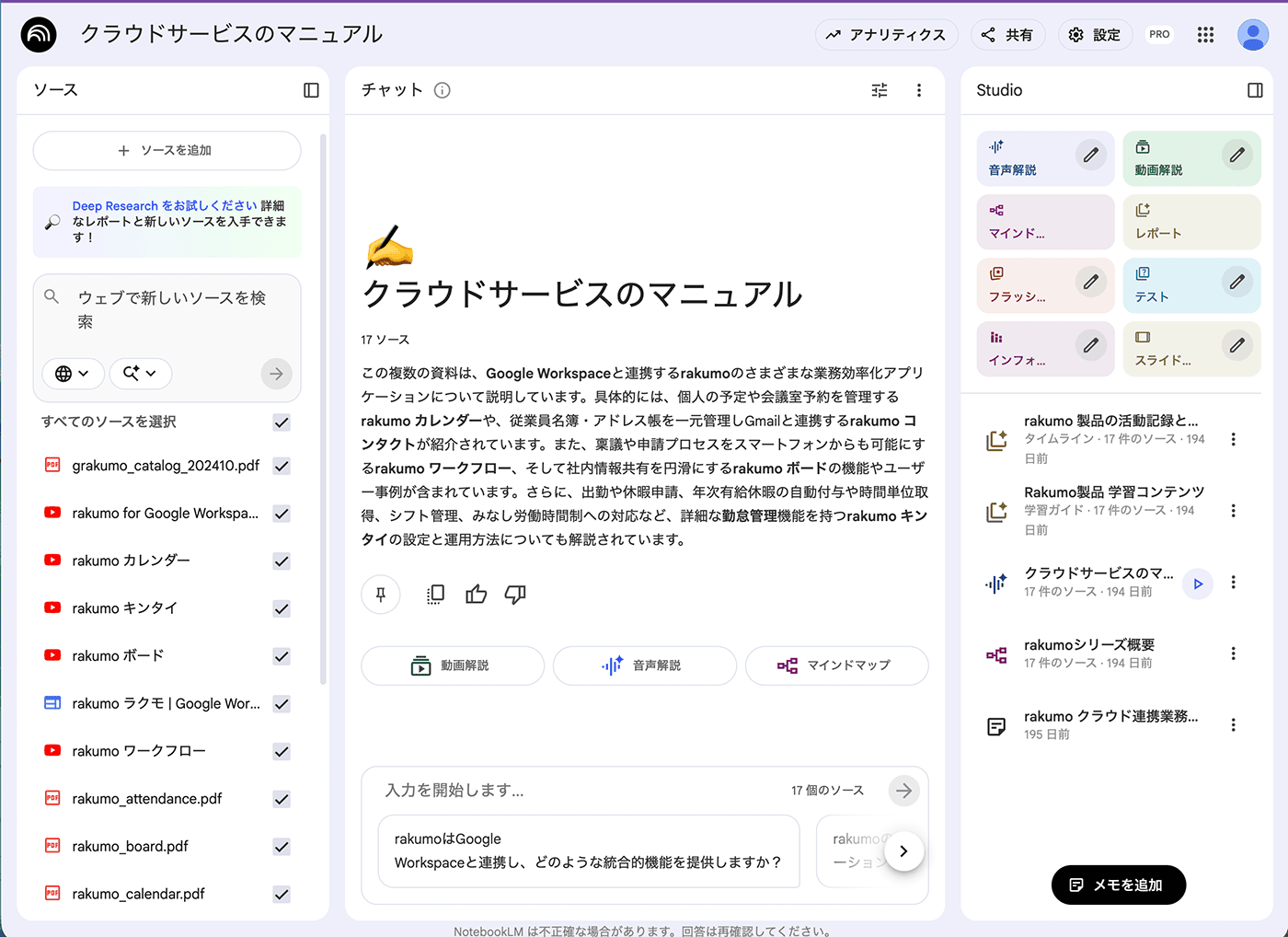This screenshot has height=937, width=1288.
Task: Collapse the ソース panel
Action: [311, 89]
